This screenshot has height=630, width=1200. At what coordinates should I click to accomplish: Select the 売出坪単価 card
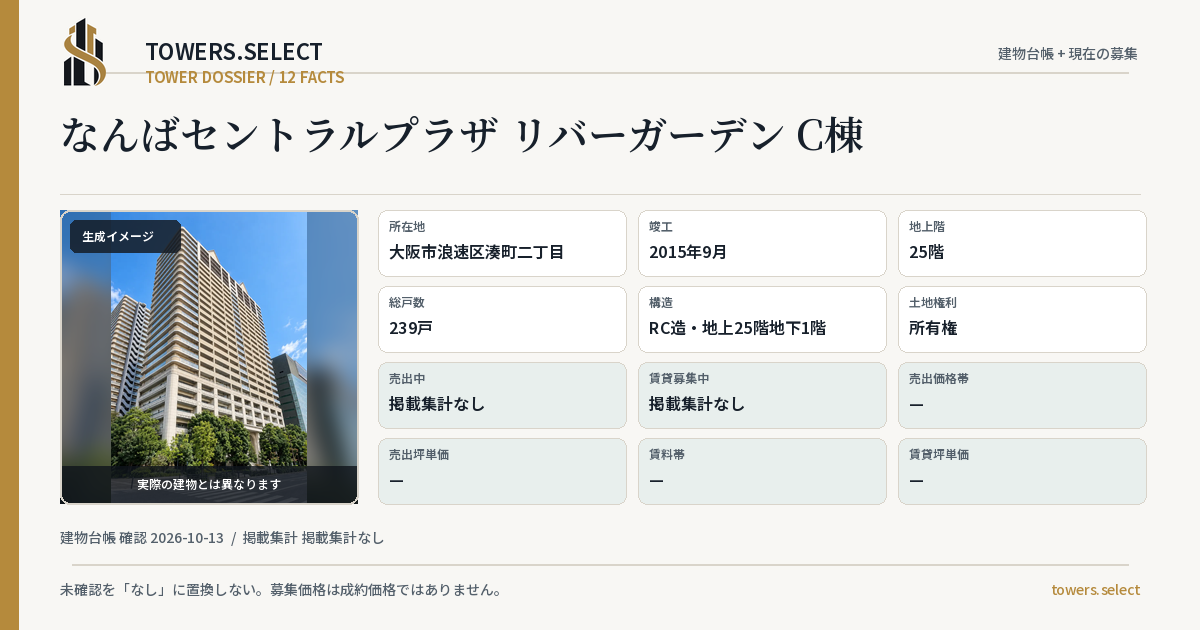502,471
